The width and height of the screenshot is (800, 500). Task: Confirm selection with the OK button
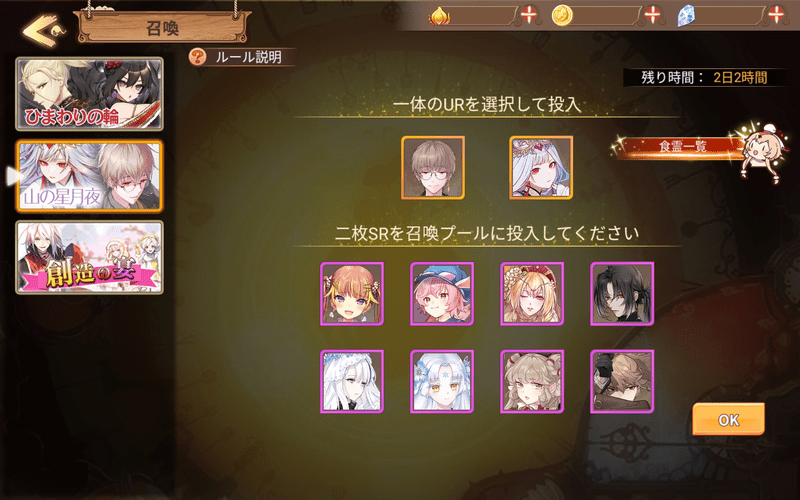point(728,419)
